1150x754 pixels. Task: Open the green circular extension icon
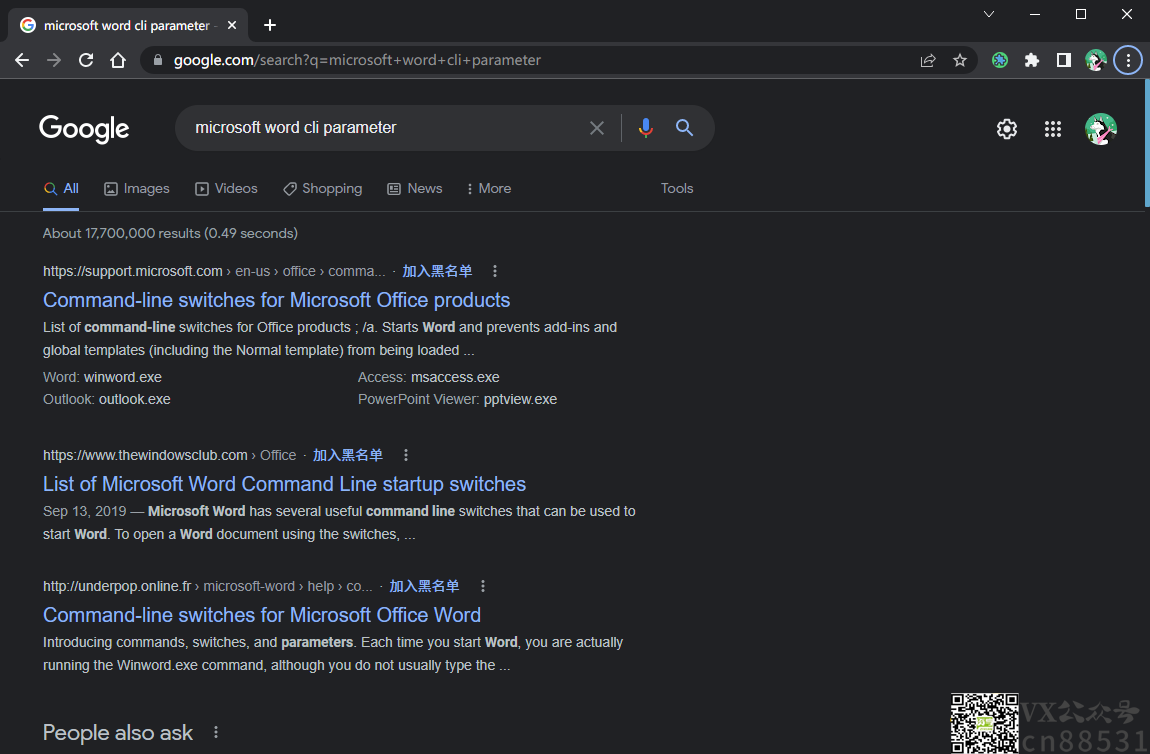click(1000, 60)
